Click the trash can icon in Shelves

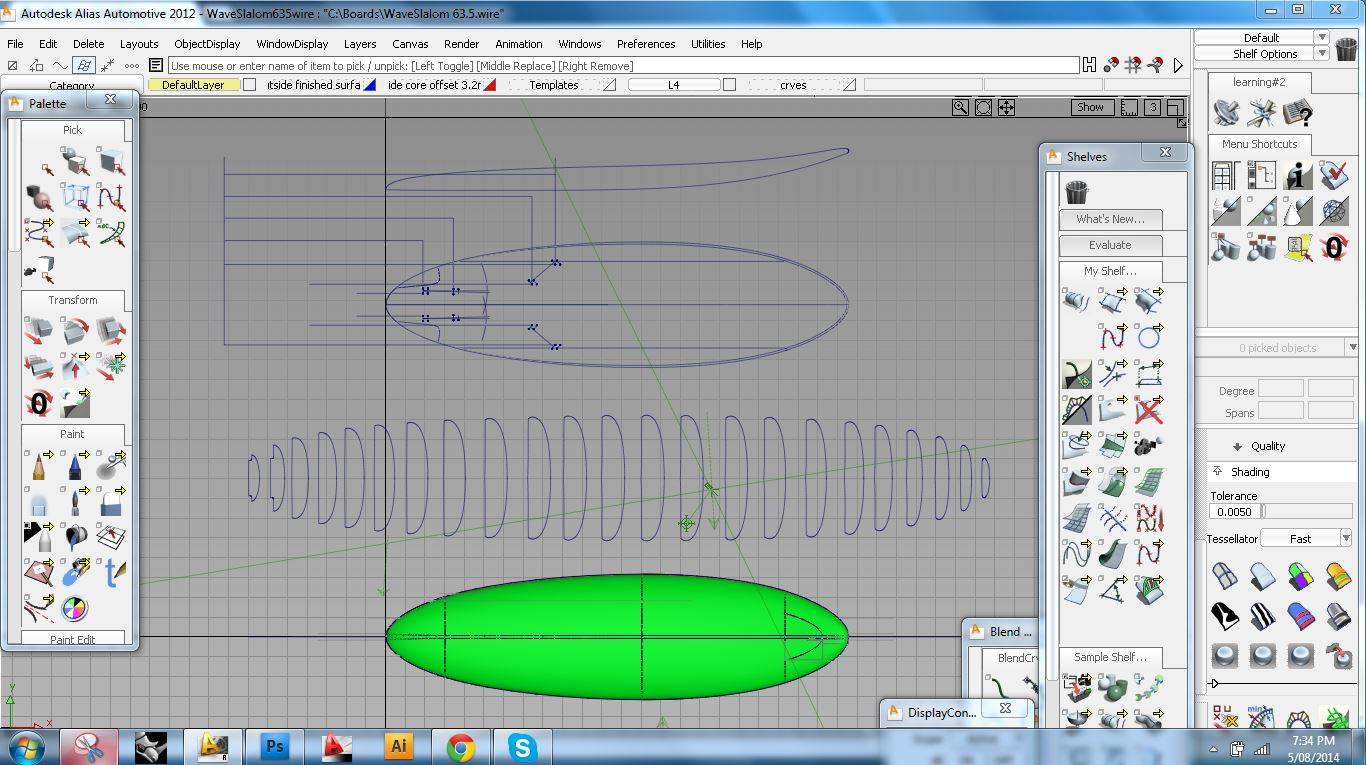(1077, 190)
